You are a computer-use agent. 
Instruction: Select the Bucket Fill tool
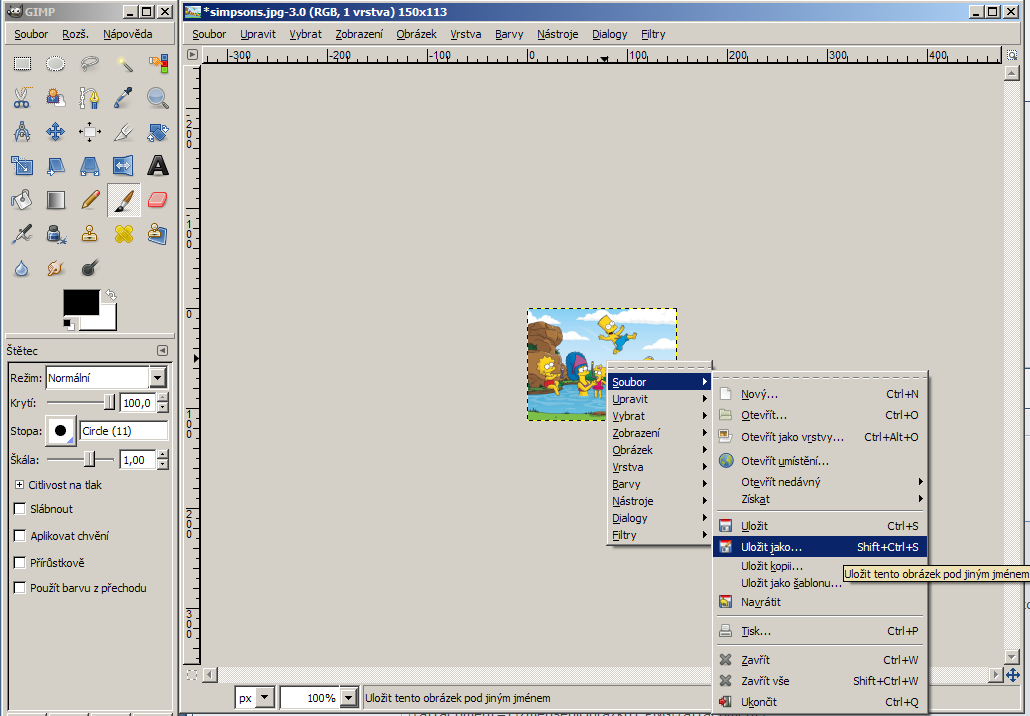pos(22,200)
